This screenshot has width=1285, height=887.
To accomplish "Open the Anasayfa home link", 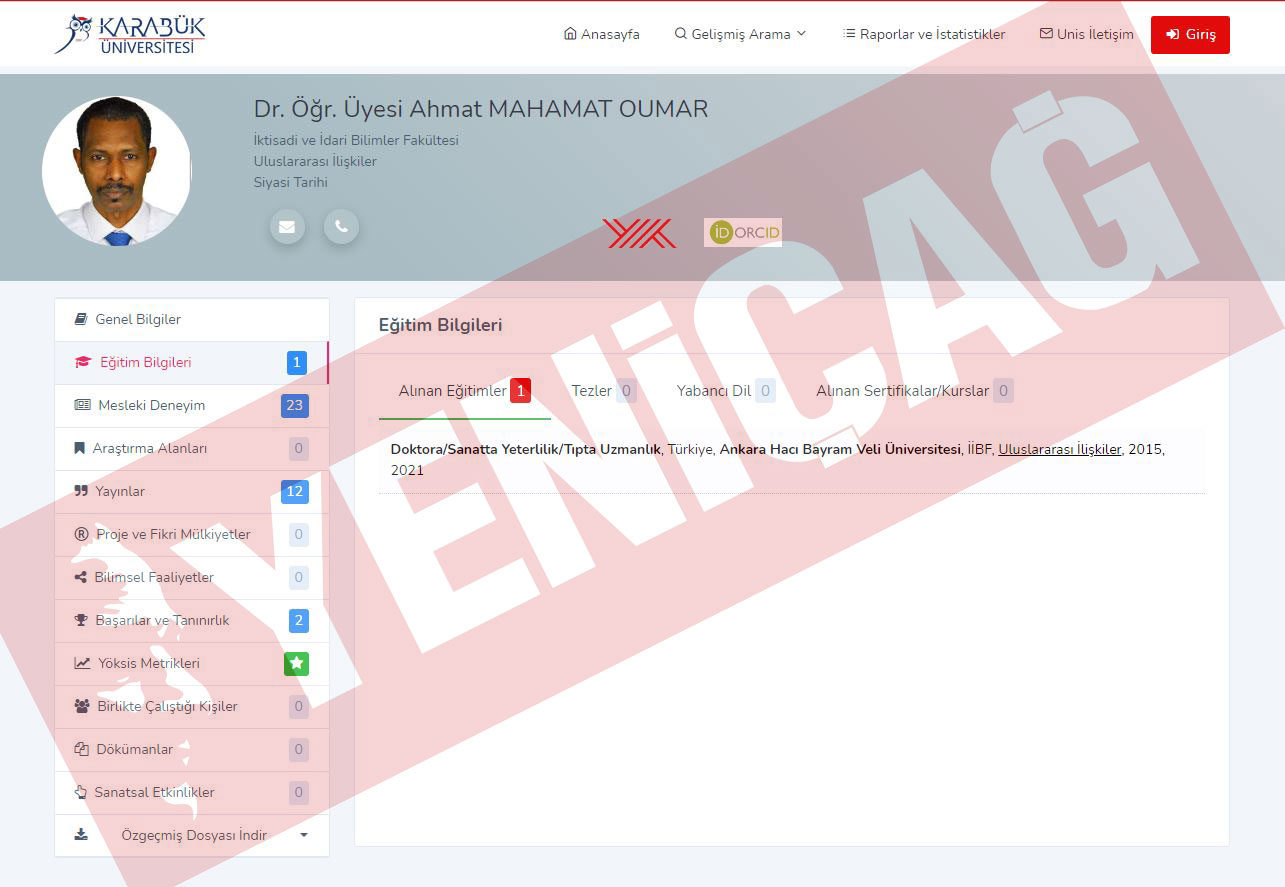I will point(602,34).
